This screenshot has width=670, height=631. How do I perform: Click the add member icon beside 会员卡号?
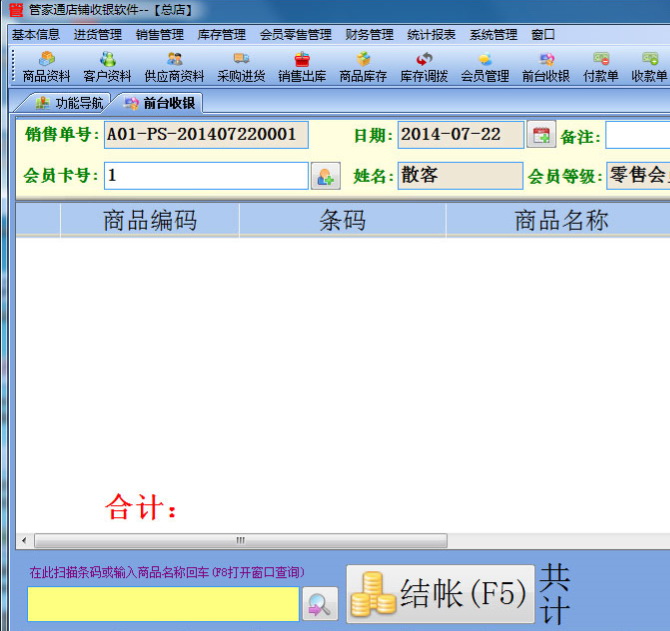tap(326, 176)
